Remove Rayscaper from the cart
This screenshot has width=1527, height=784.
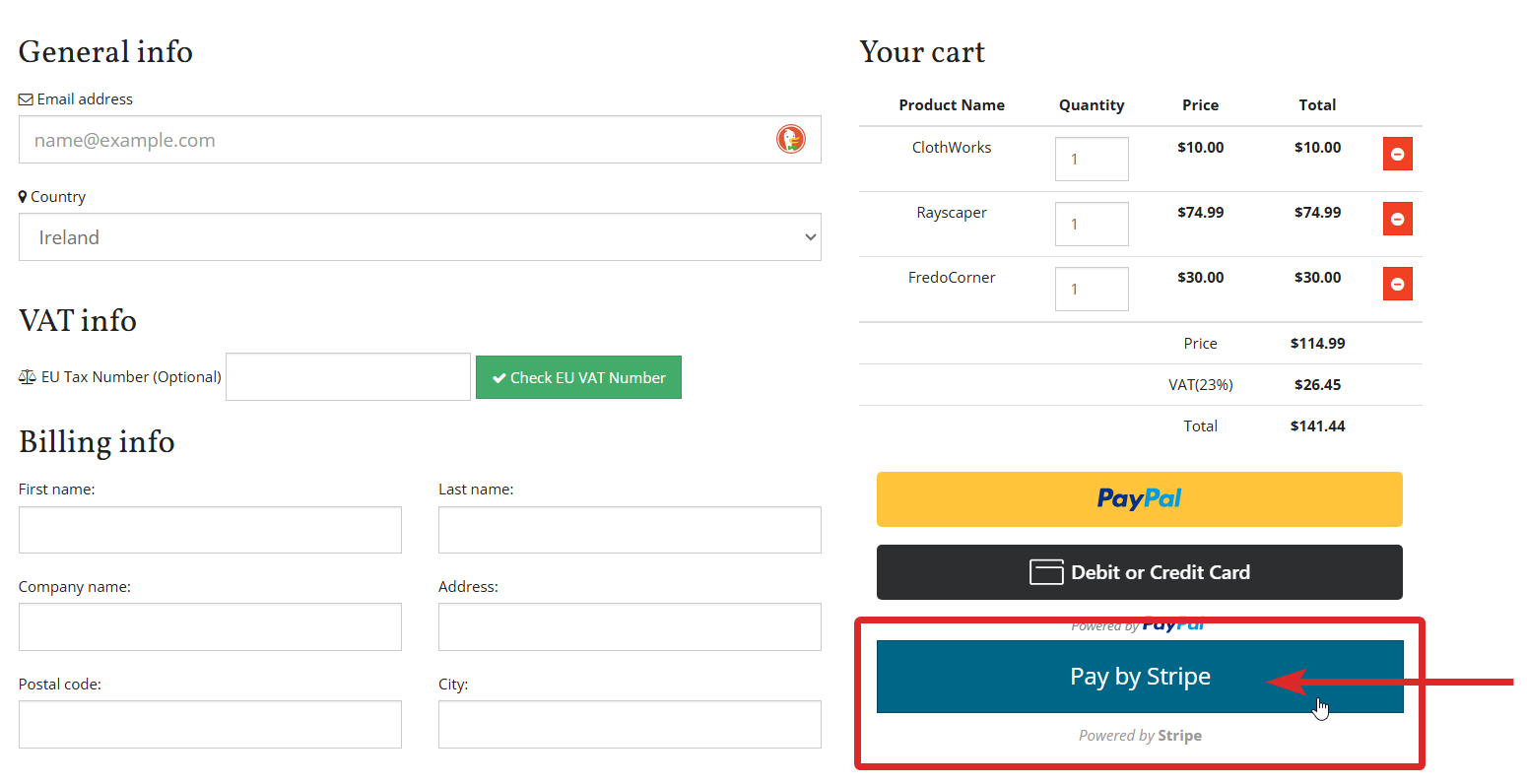tap(1397, 219)
